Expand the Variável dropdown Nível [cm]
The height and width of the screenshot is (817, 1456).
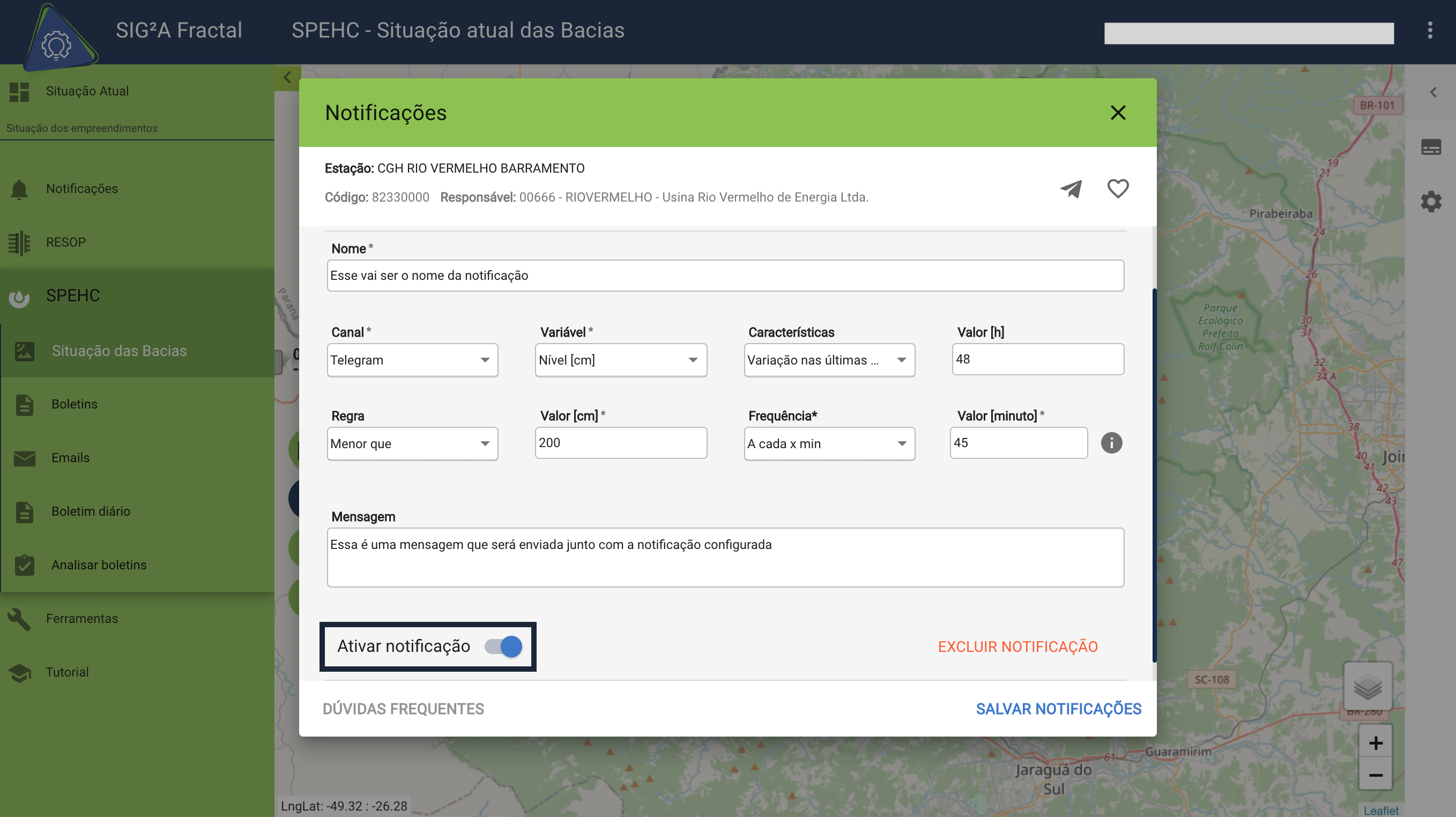[621, 360]
